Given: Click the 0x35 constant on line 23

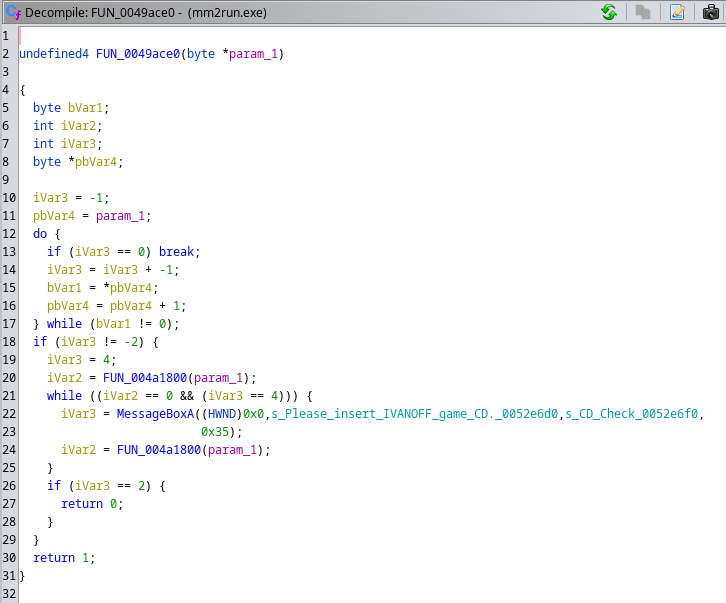Looking at the screenshot, I should [x=215, y=432].
